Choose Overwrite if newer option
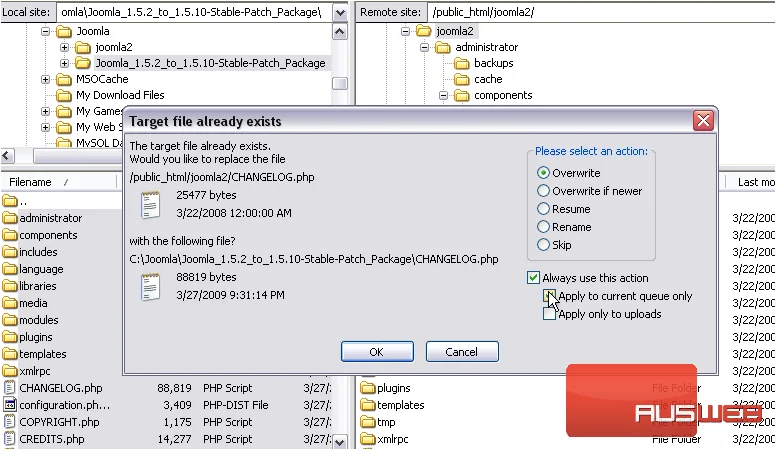This screenshot has height=450, width=776. click(x=543, y=191)
